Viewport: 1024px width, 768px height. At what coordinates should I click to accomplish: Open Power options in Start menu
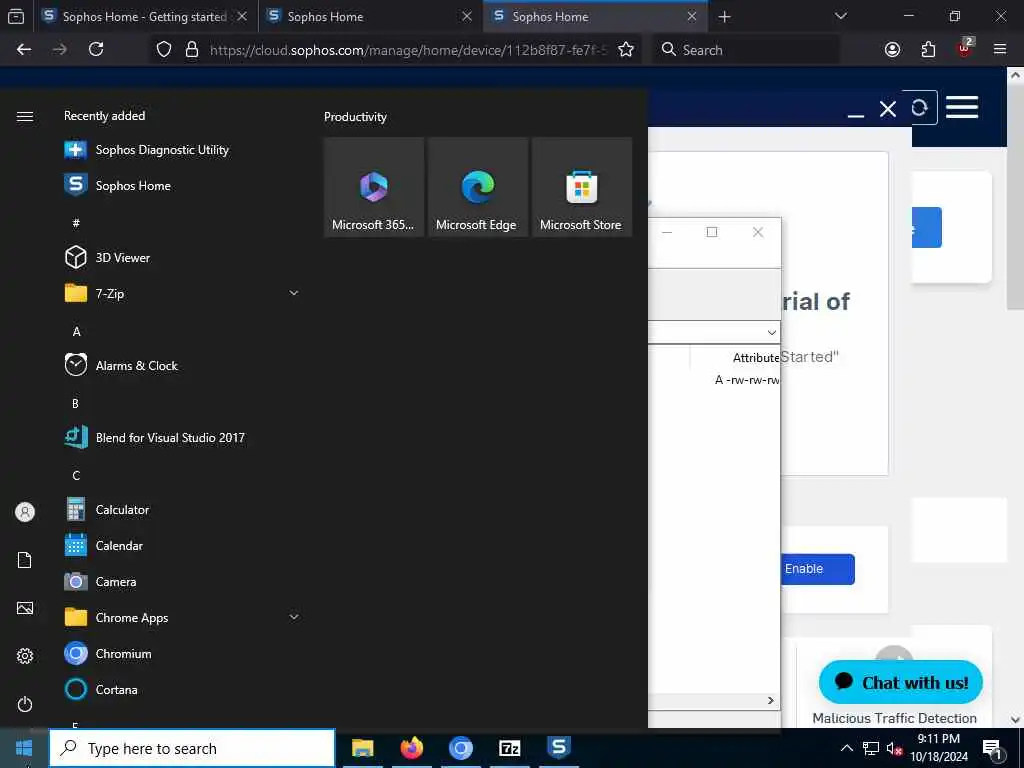point(25,704)
